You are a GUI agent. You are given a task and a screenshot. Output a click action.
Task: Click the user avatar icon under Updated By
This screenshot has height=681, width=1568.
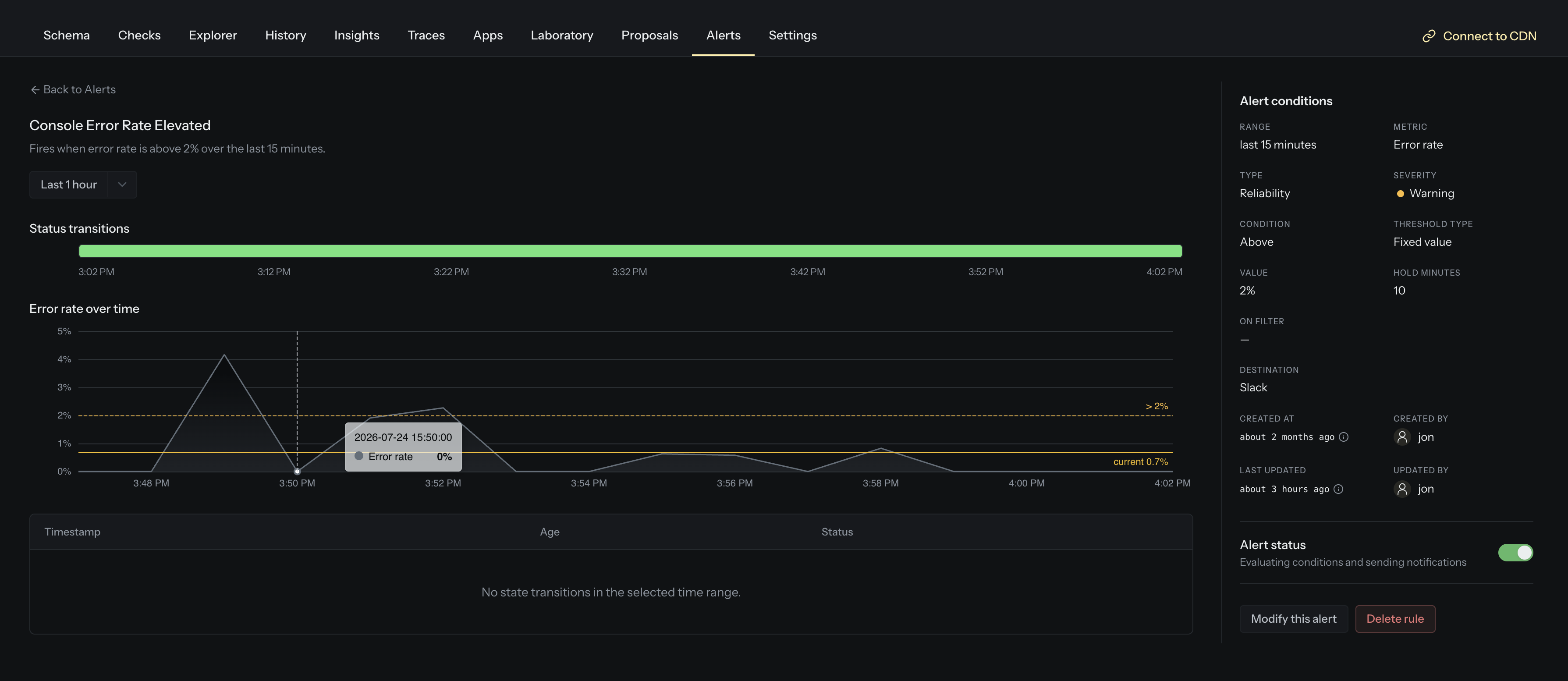coord(1402,489)
